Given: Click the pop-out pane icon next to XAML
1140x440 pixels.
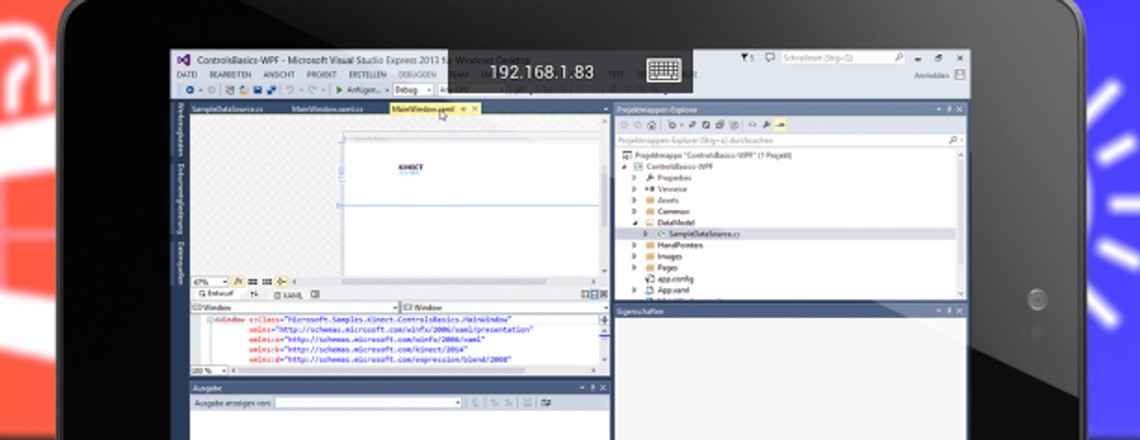Looking at the screenshot, I should [x=315, y=295].
